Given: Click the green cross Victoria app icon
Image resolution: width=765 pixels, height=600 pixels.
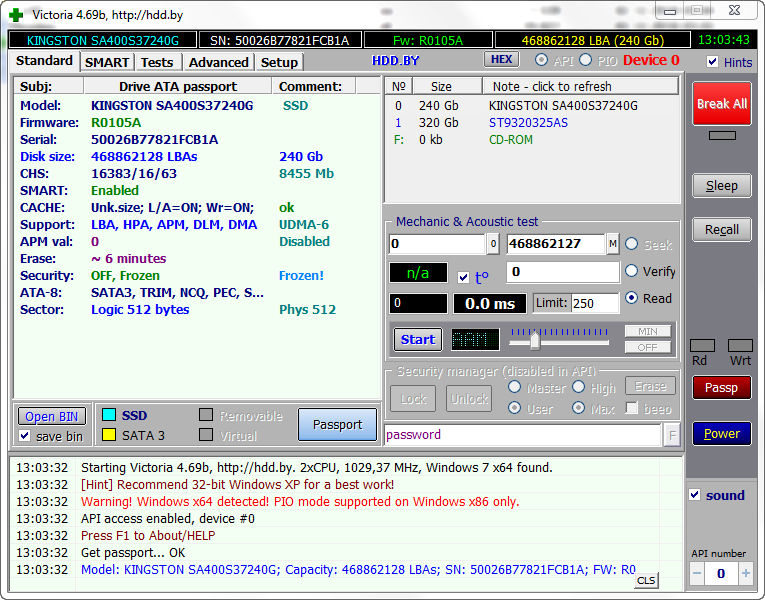Looking at the screenshot, I should point(16,15).
